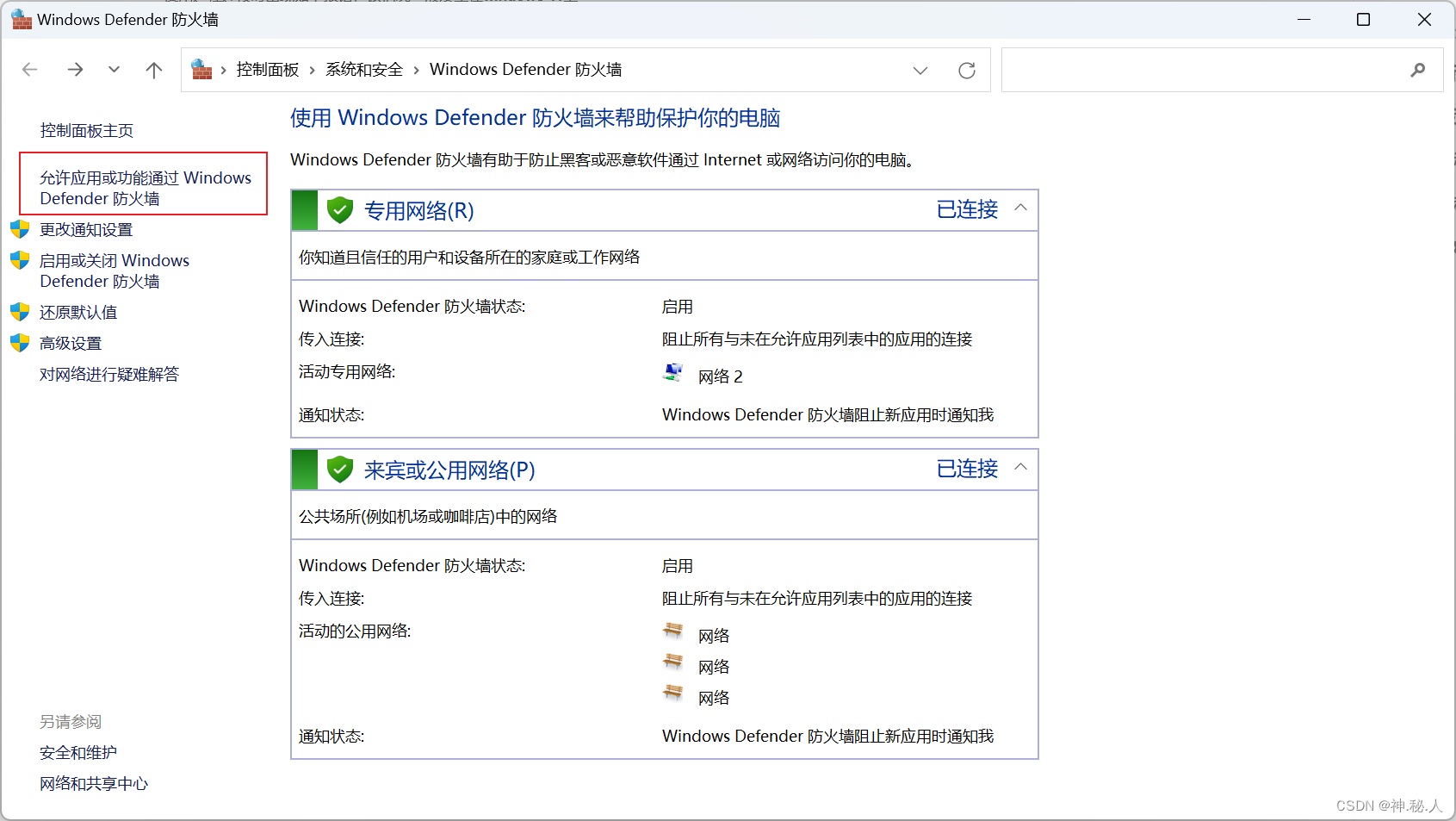The image size is (1456, 821).
Task: Click page heading 使用 Windows Defender 防火墙来帮助保护你的电脑
Action: point(536,118)
